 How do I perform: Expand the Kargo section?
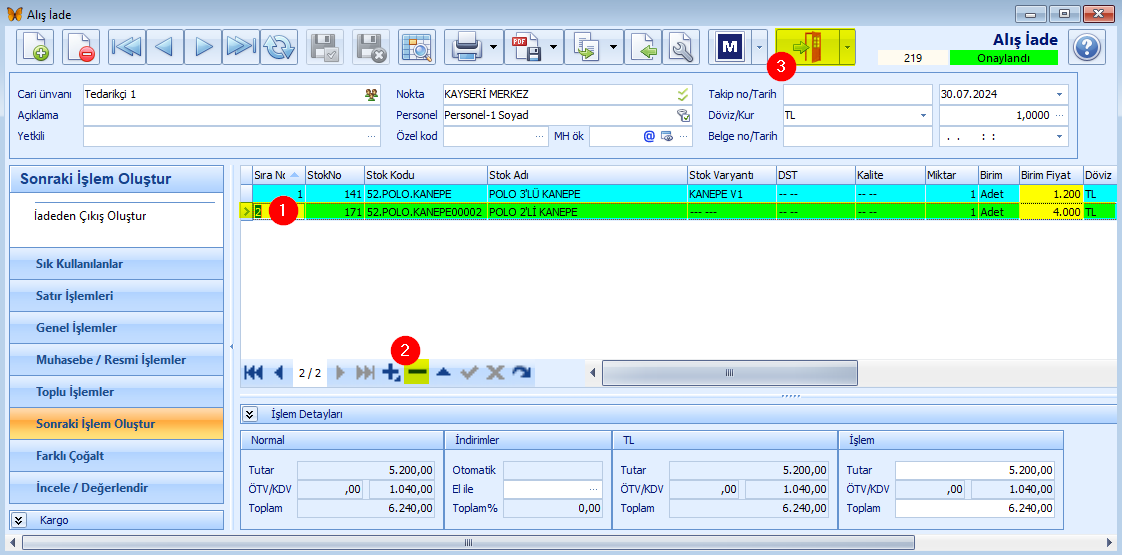point(19,520)
